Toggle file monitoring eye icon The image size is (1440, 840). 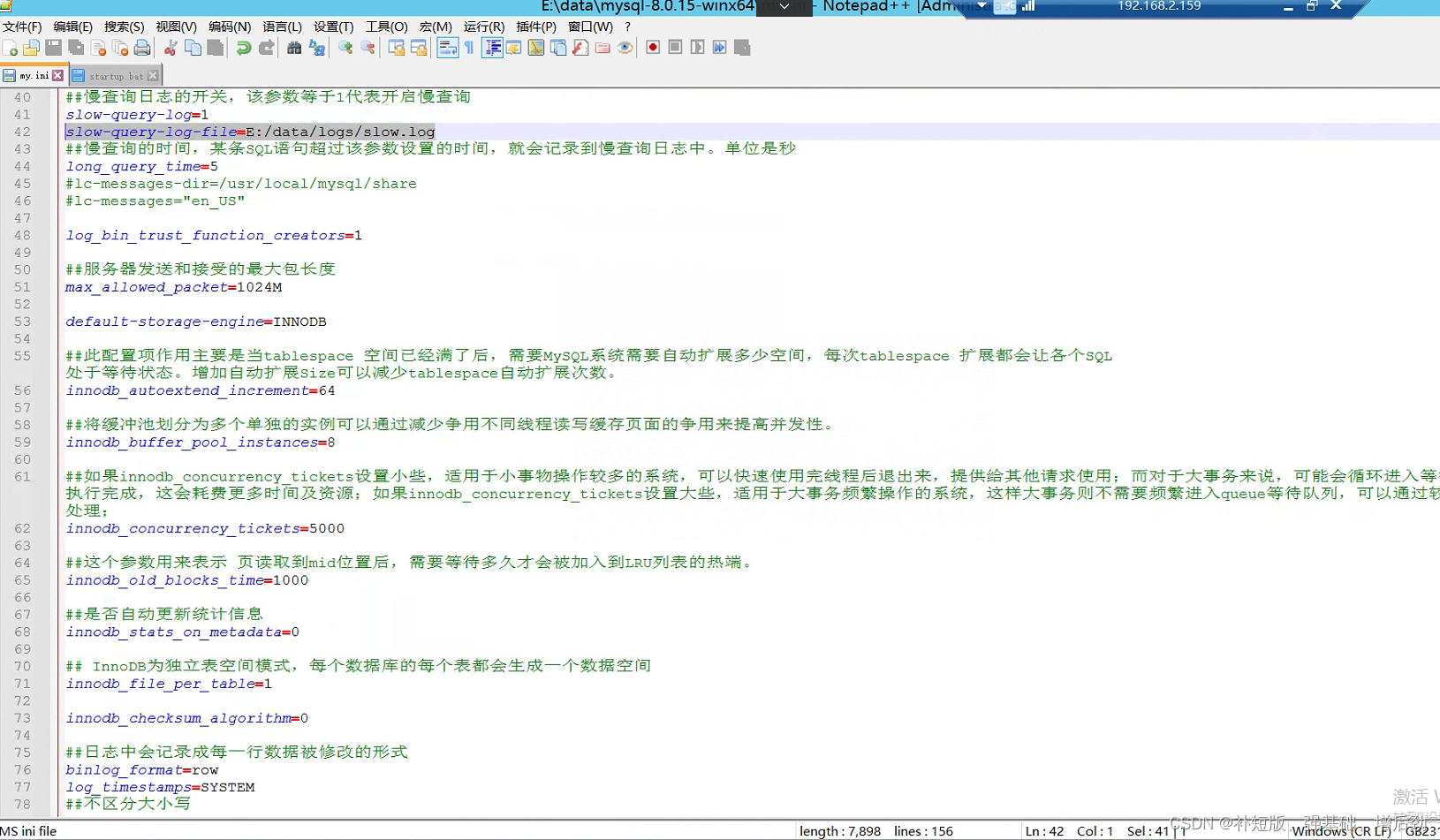(x=625, y=48)
